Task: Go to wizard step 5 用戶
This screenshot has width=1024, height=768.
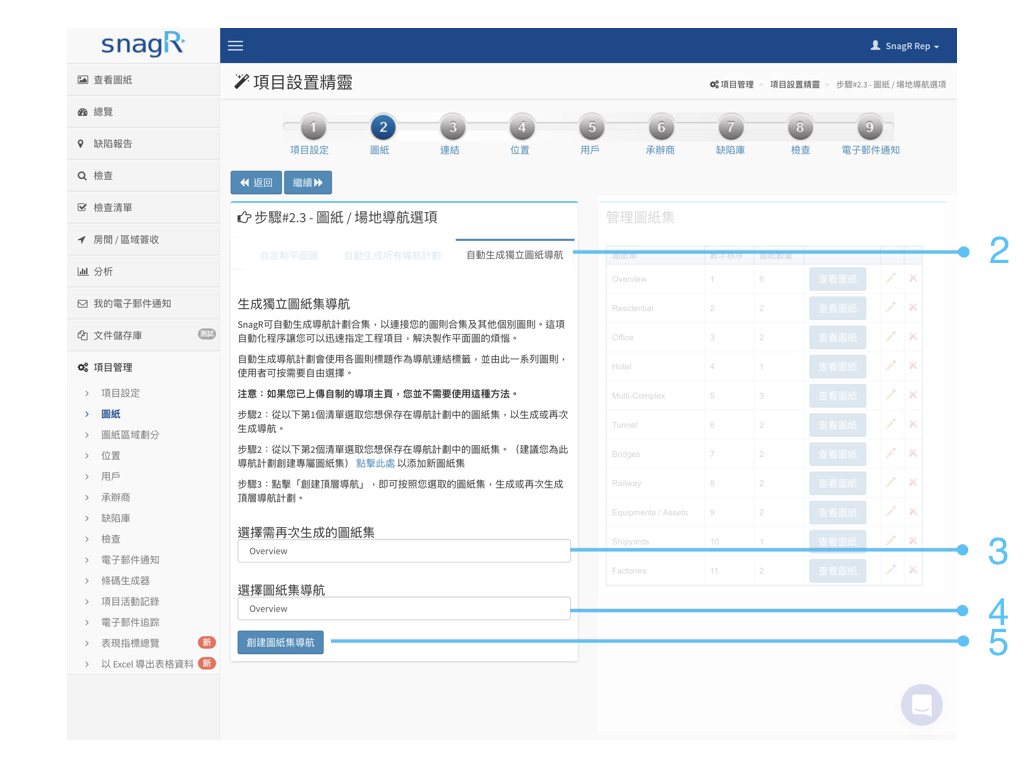Action: 592,127
